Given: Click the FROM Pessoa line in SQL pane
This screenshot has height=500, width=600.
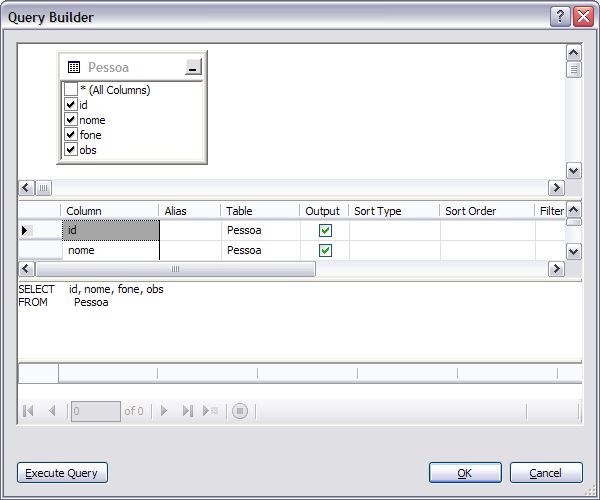Looking at the screenshot, I should click(64, 302).
